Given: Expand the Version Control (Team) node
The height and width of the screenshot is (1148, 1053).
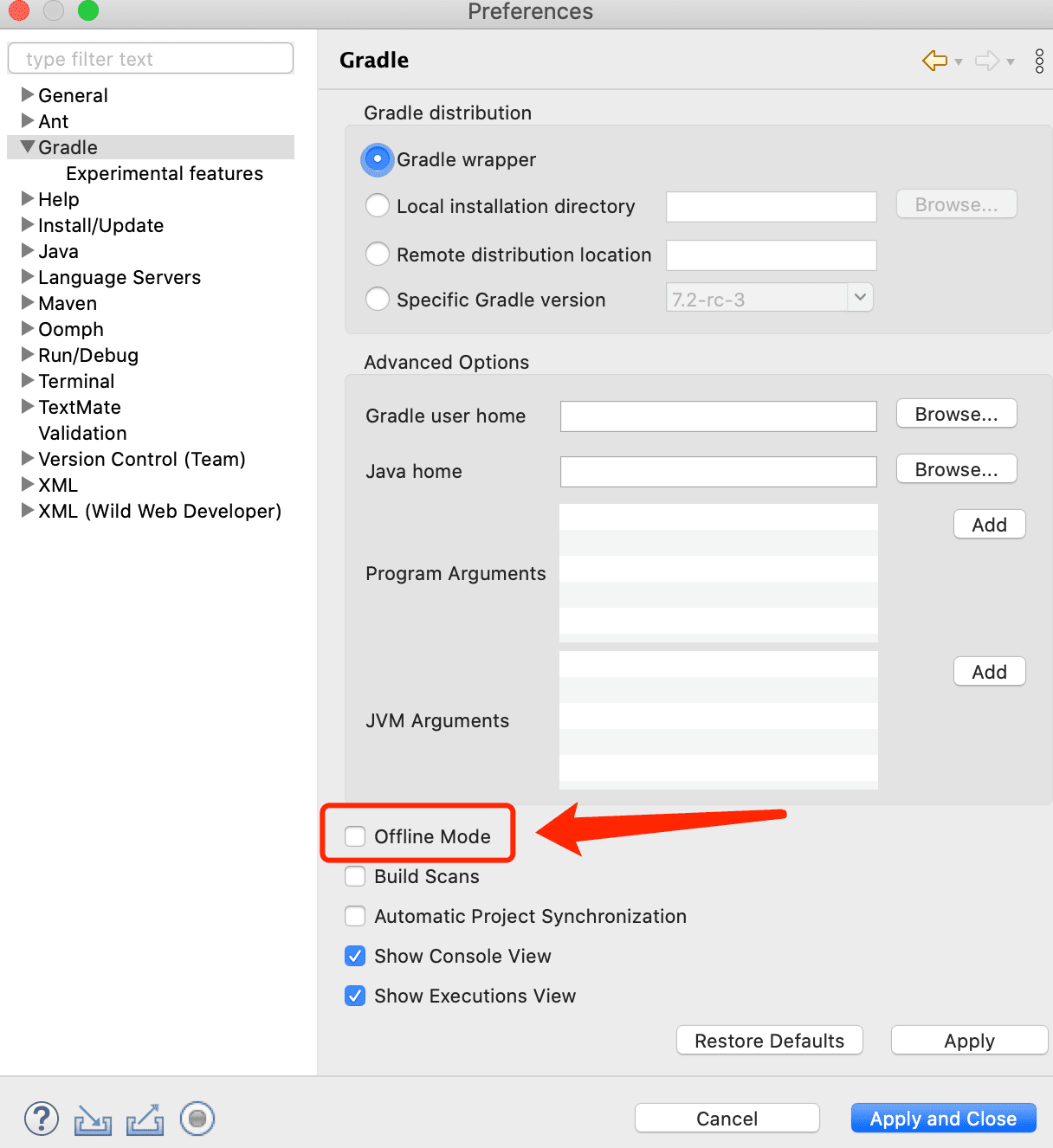Looking at the screenshot, I should pyautogui.click(x=28, y=458).
